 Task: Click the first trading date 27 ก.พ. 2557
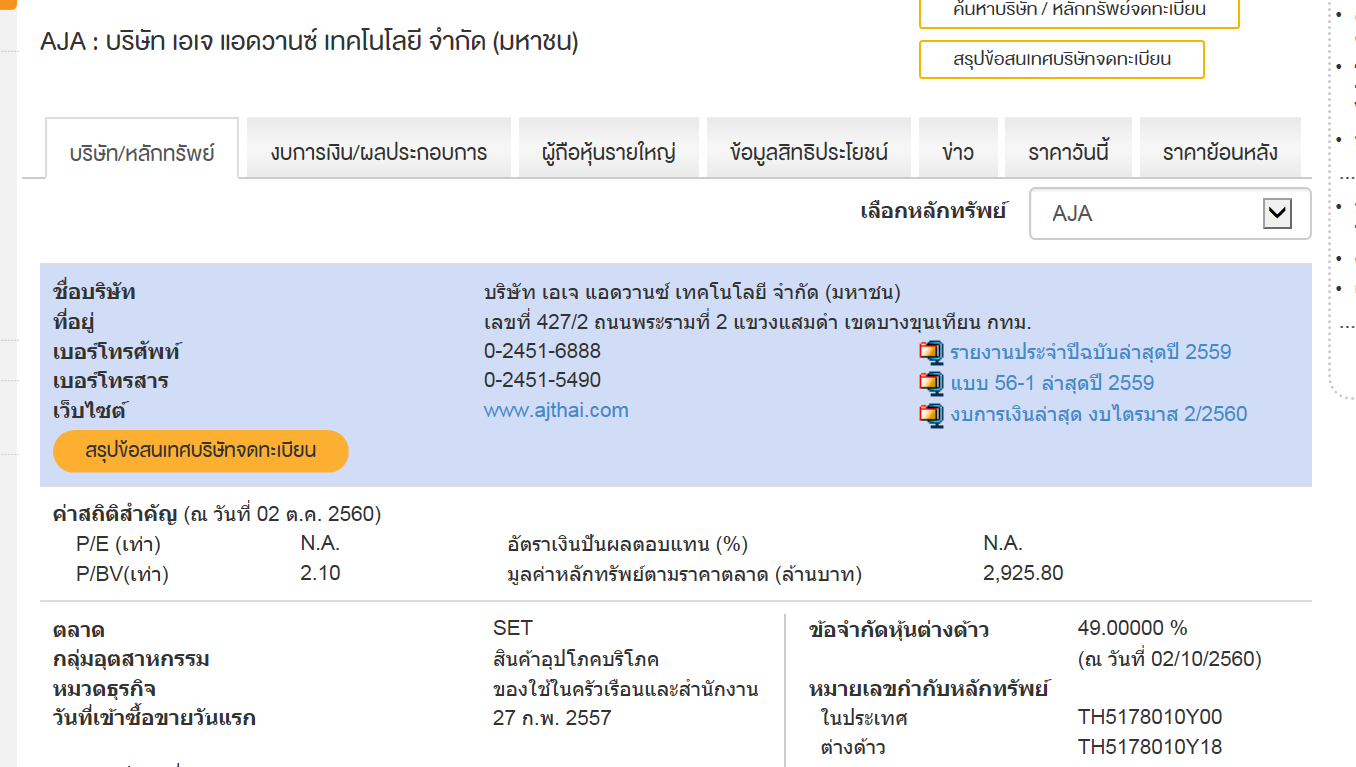tap(552, 718)
